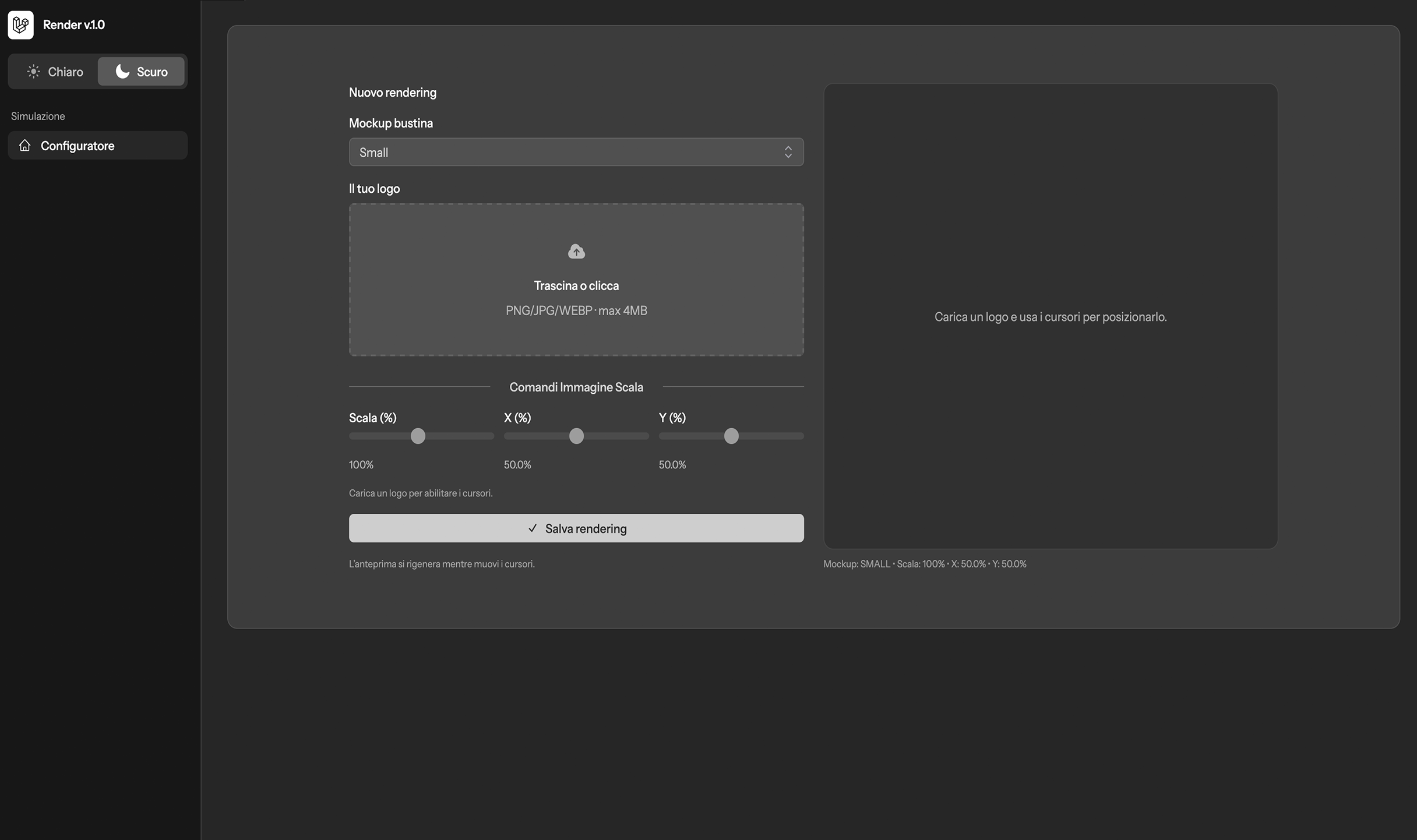This screenshot has height=840, width=1417.
Task: Click the checkmark icon in Salva rendering
Action: [x=532, y=528]
